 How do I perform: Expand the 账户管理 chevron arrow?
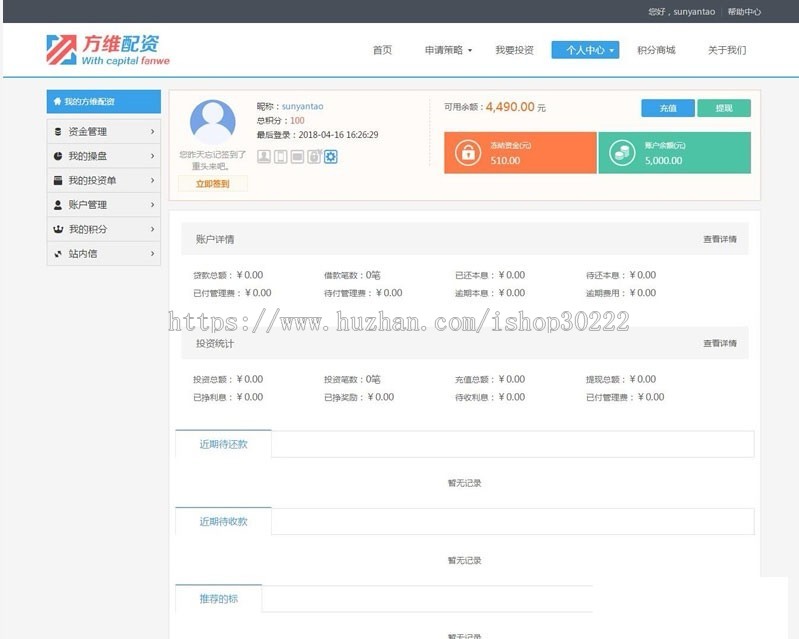coord(152,205)
